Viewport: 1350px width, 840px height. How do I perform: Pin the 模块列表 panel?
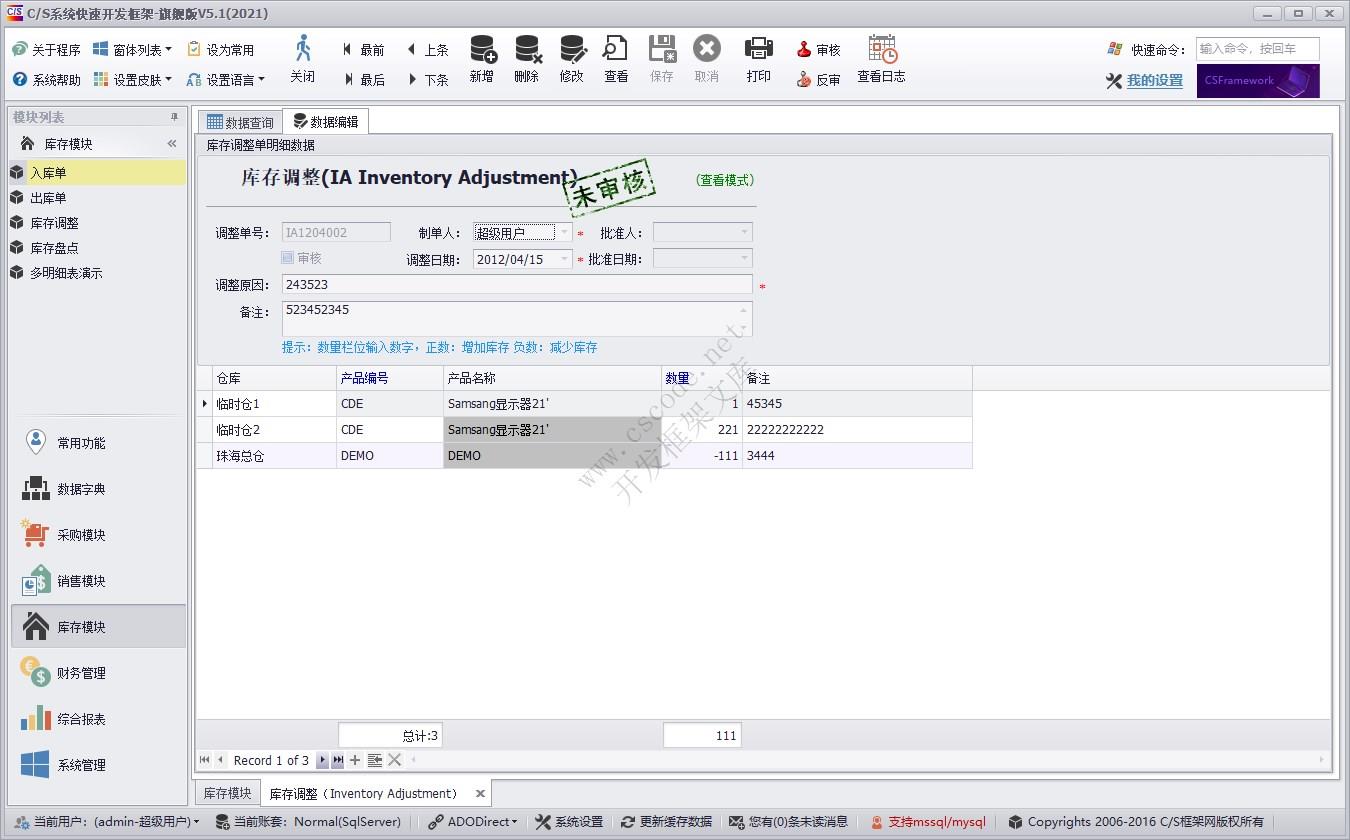coord(174,117)
